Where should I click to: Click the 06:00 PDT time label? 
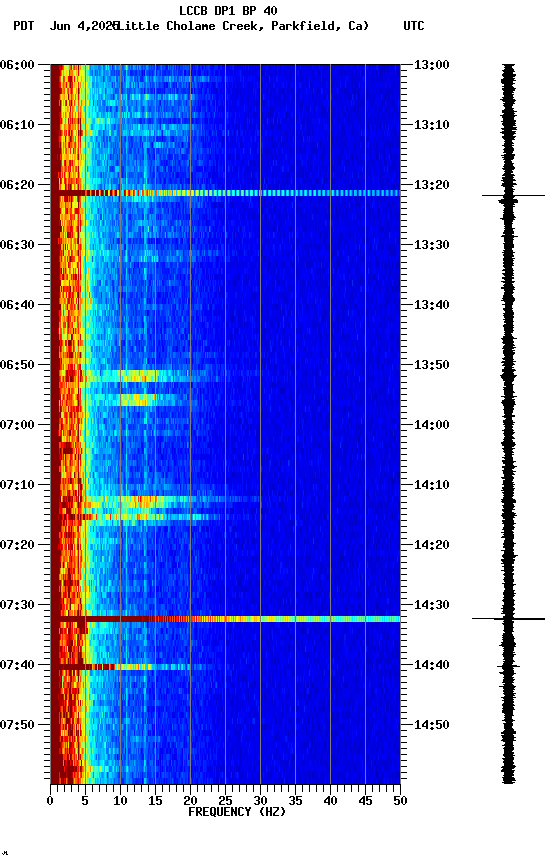tap(17, 65)
